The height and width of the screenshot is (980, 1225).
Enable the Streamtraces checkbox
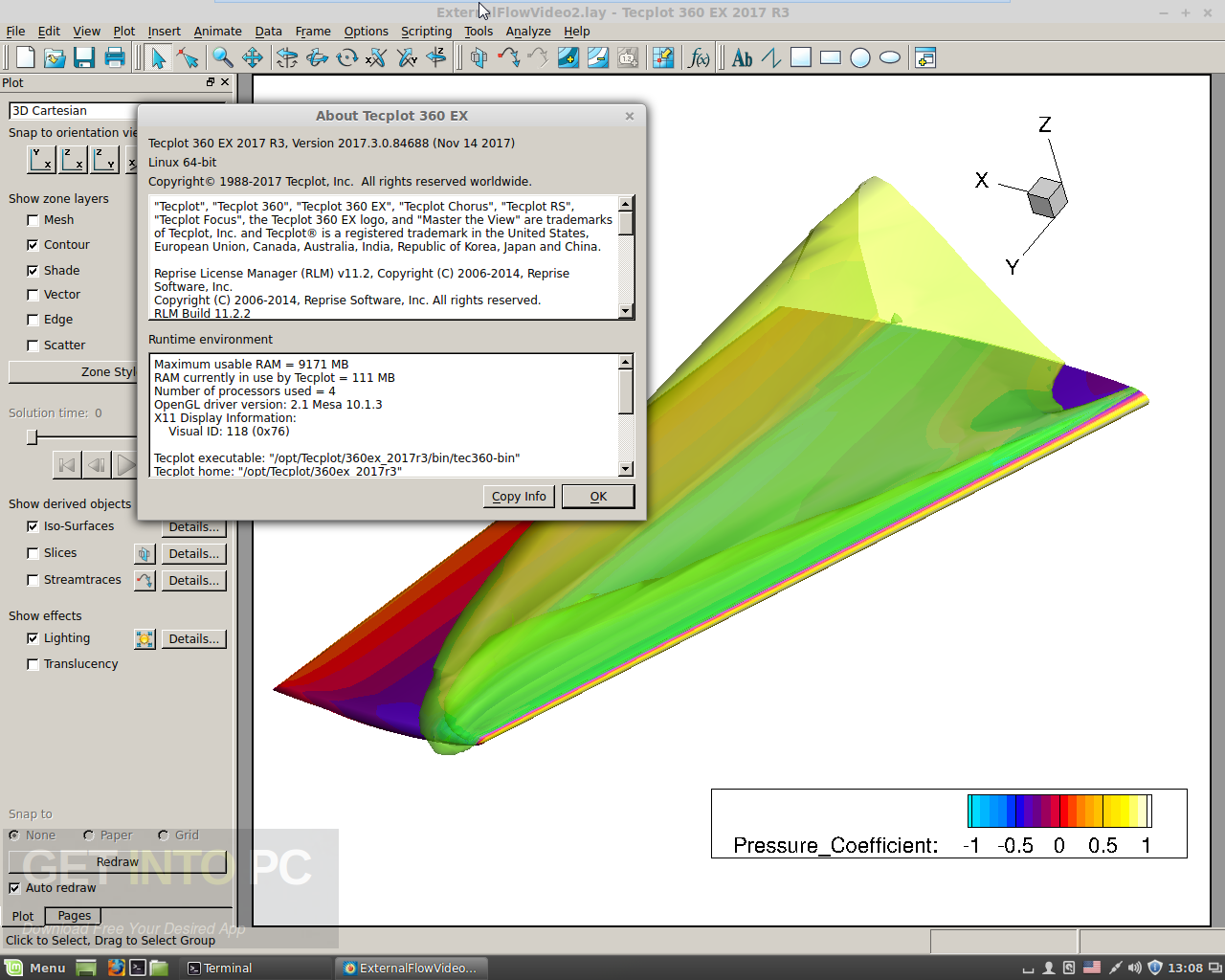click(33, 580)
